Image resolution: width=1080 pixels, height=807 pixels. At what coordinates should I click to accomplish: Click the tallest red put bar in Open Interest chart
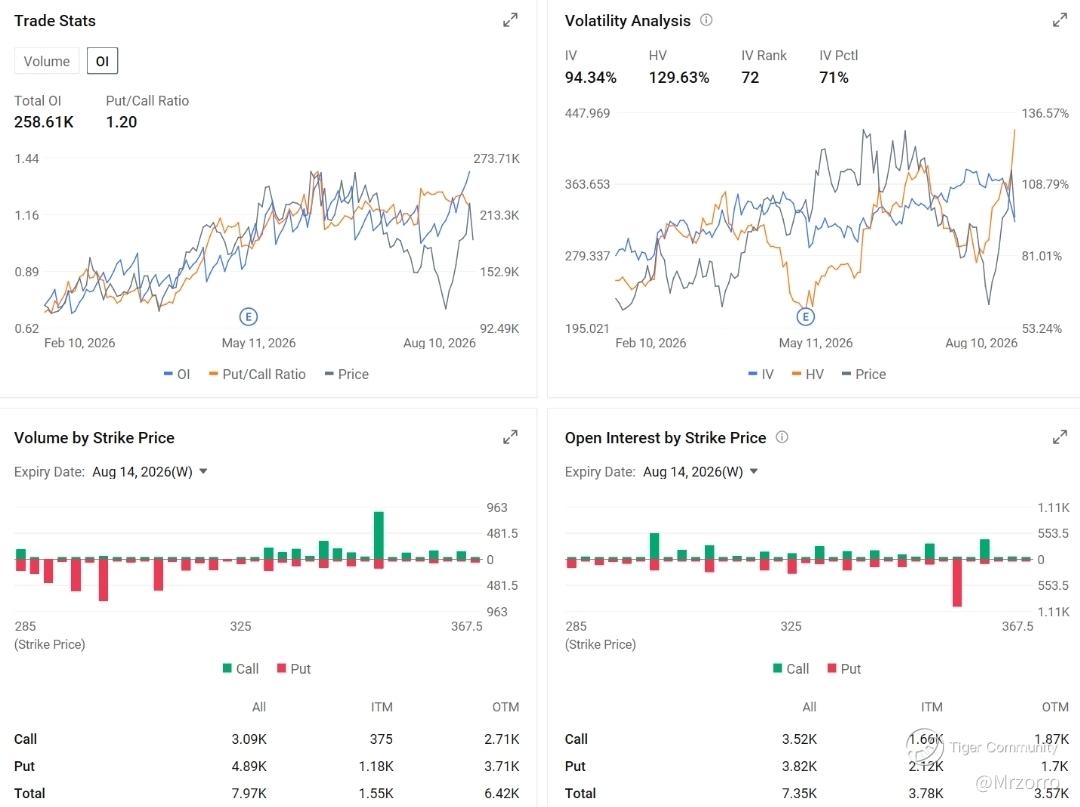[957, 583]
